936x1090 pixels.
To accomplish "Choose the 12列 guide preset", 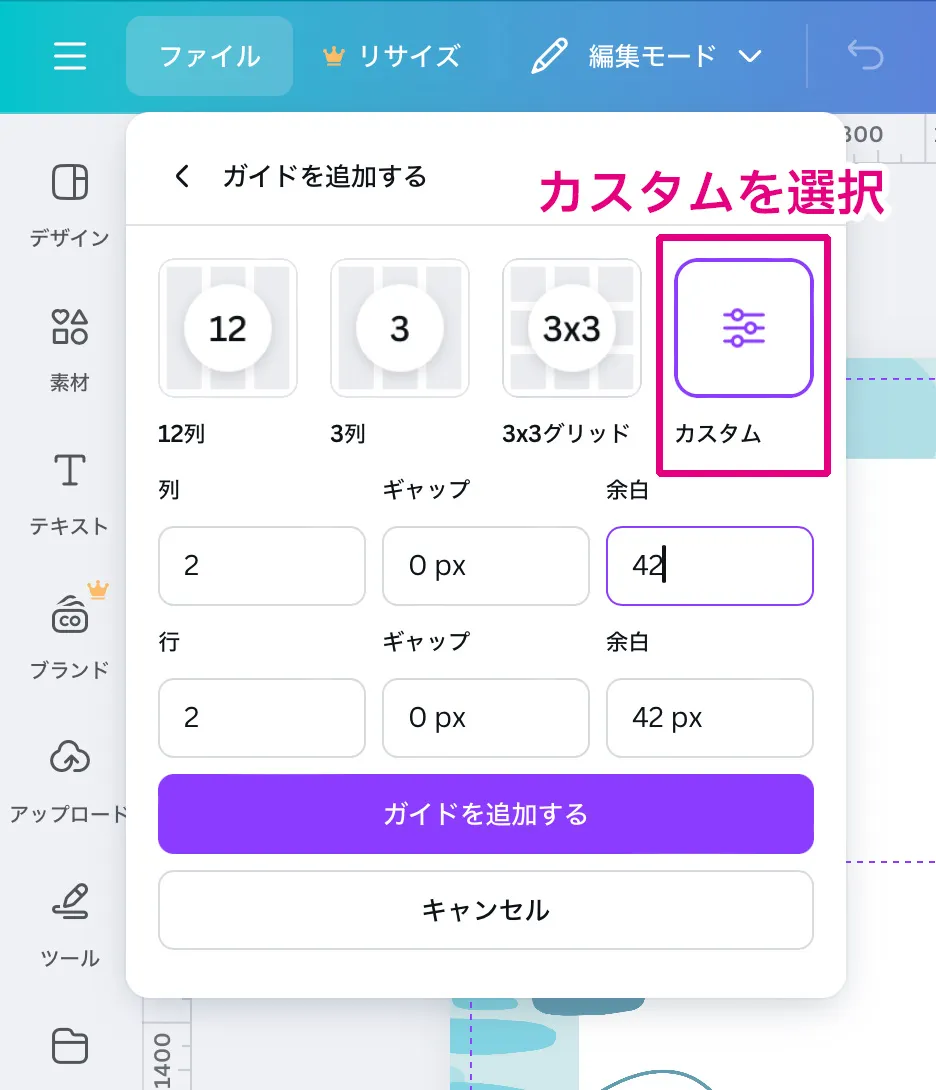I will coord(227,328).
